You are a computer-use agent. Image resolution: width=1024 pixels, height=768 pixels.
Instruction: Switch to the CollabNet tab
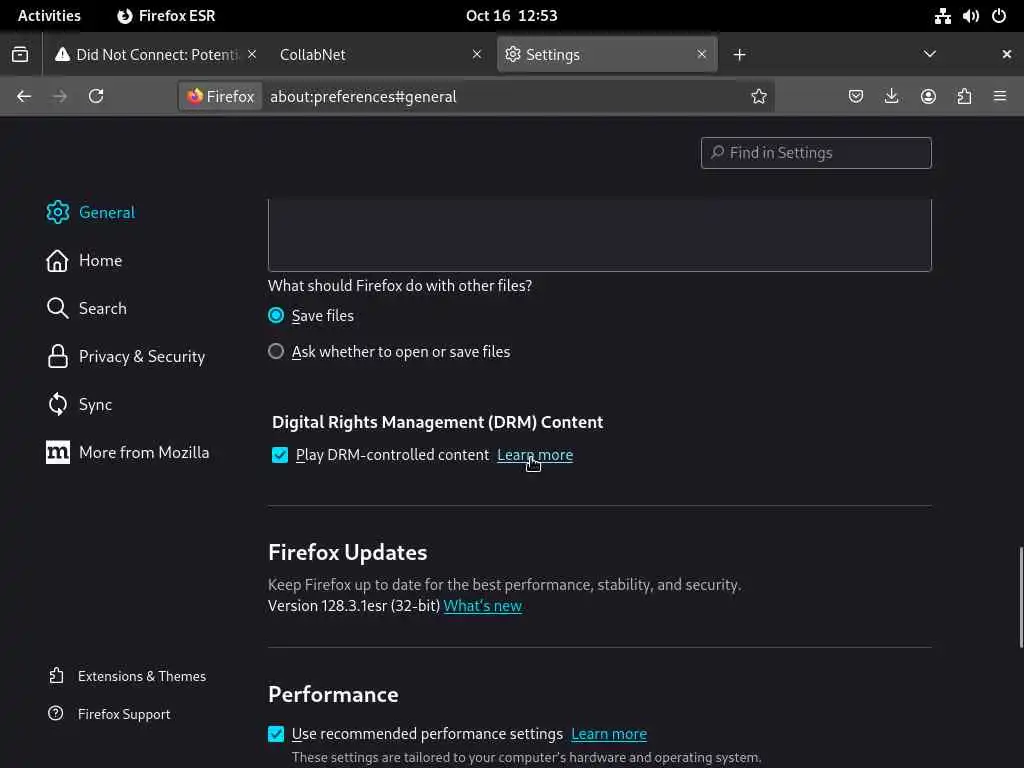370,54
